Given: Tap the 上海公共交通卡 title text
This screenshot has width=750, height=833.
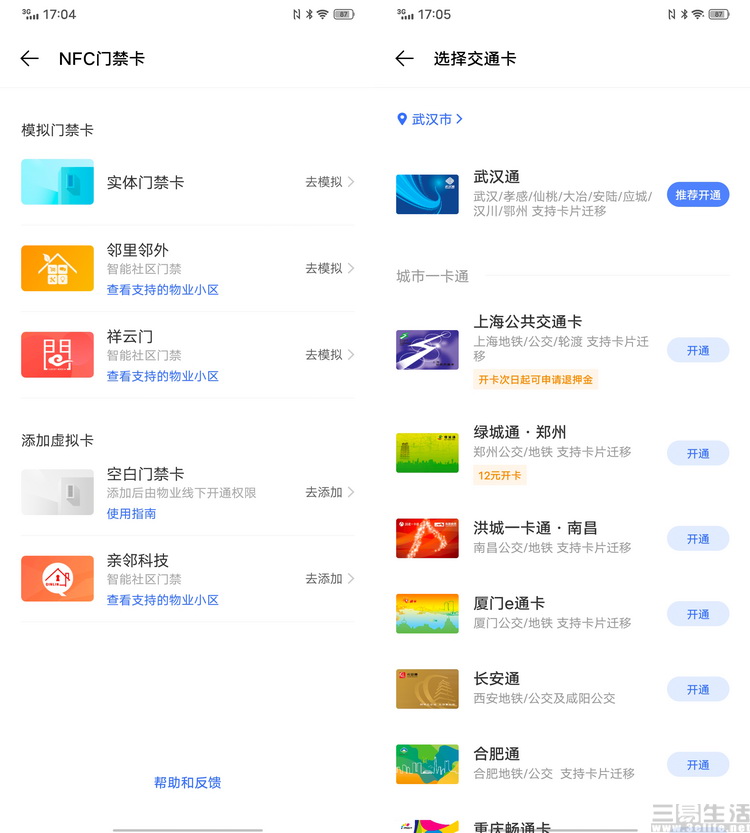Looking at the screenshot, I should point(527,321).
